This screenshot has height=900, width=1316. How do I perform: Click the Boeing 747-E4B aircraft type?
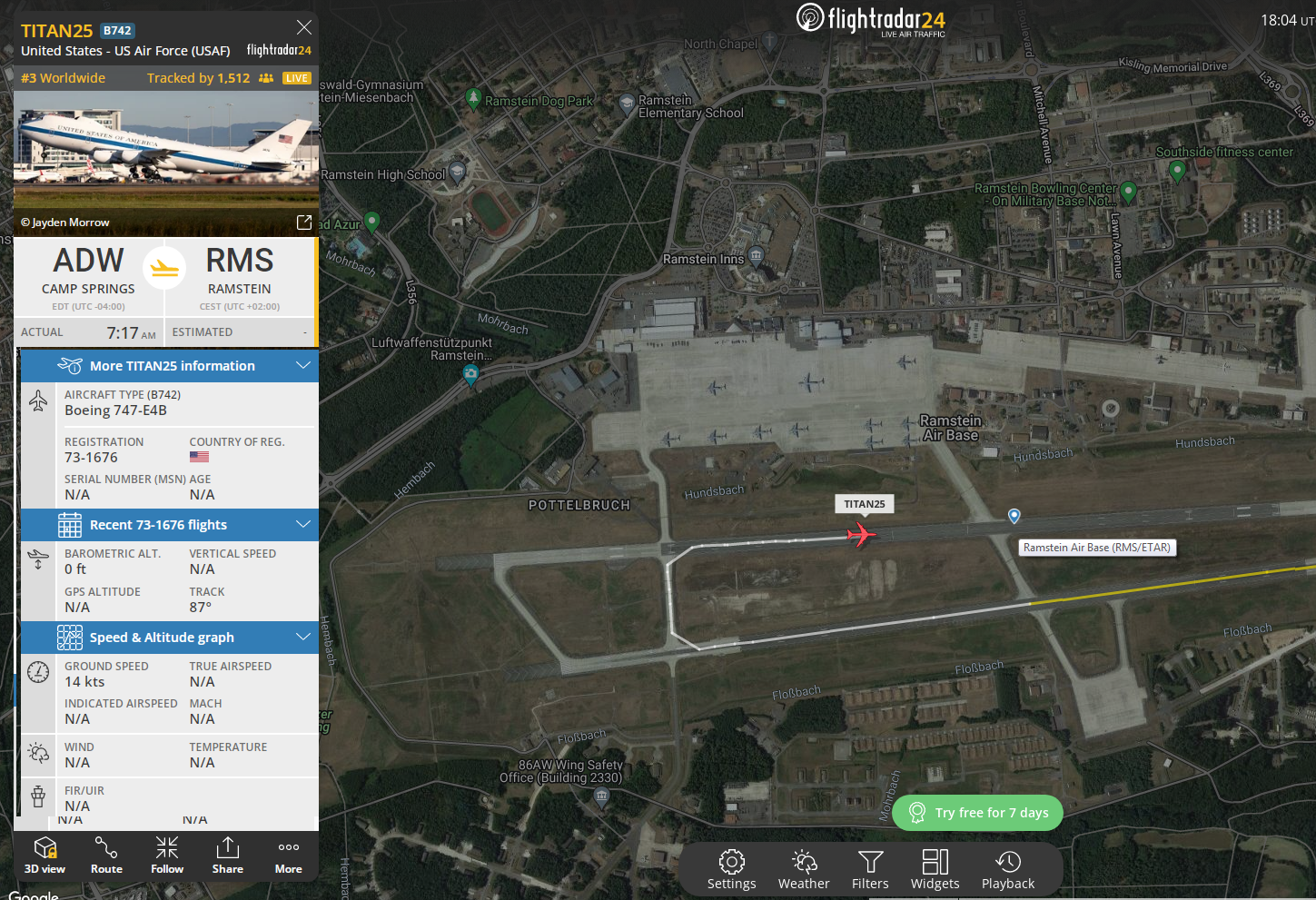point(115,410)
